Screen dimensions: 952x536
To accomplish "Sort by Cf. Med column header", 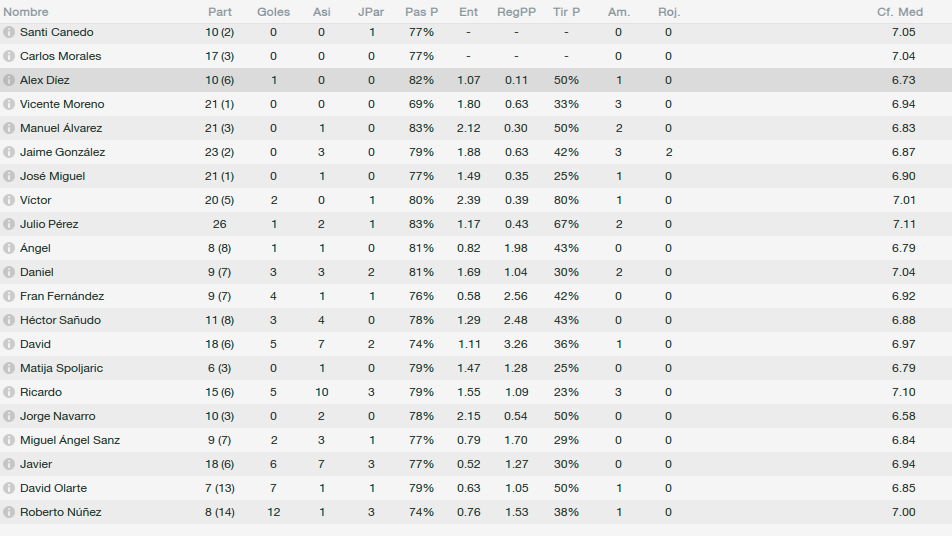I will pos(900,12).
